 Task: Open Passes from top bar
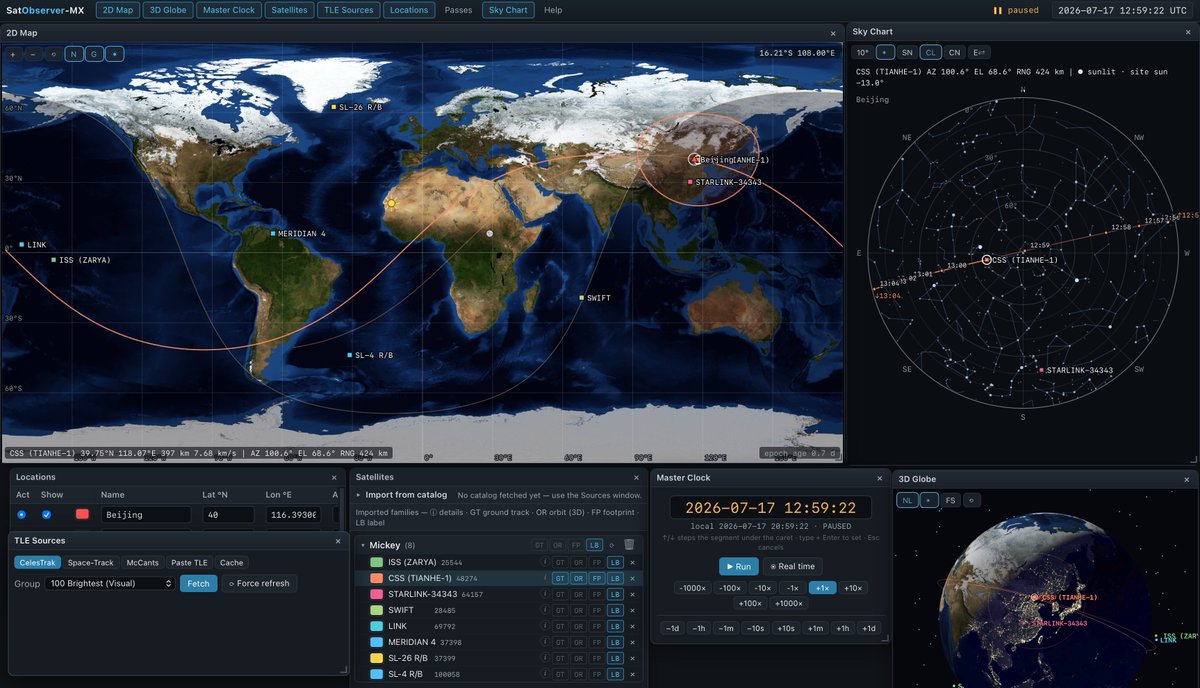coord(458,10)
